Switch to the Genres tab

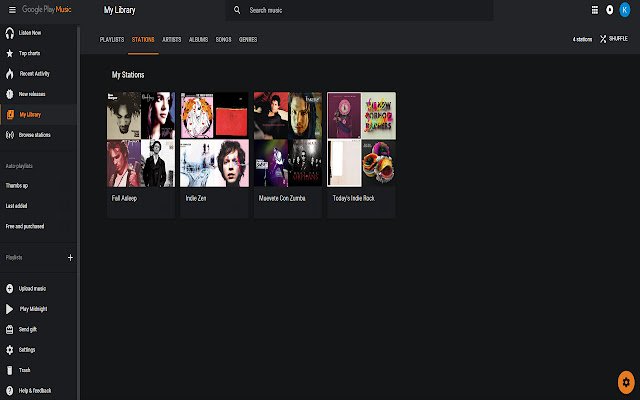(x=248, y=40)
